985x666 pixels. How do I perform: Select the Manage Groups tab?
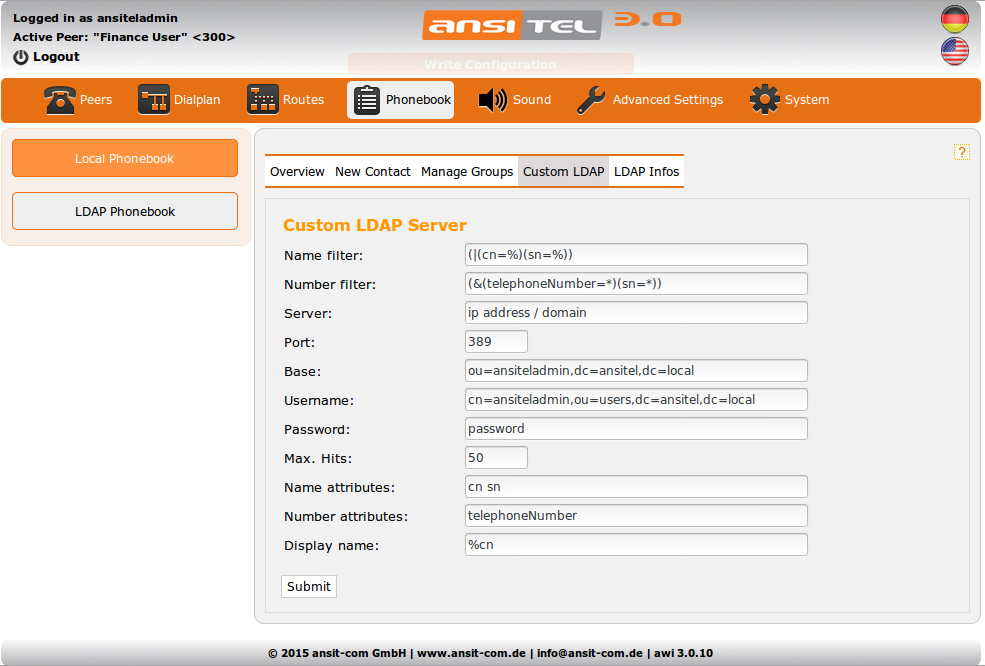pos(466,172)
